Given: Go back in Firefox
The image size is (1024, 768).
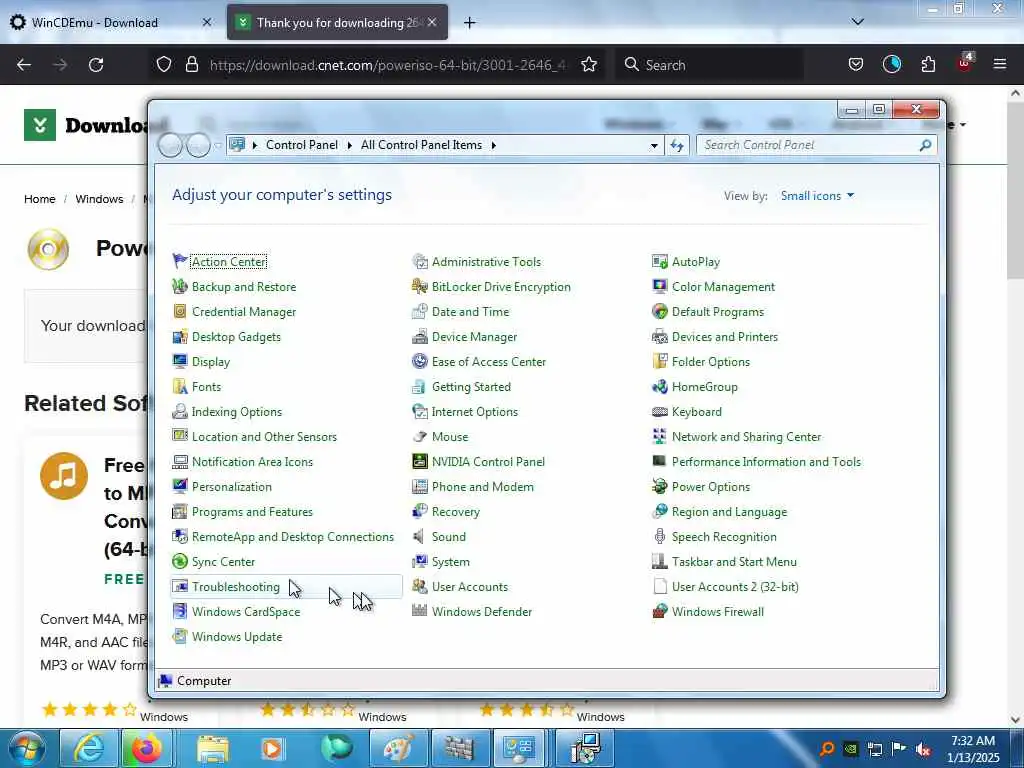Looking at the screenshot, I should tap(24, 65).
